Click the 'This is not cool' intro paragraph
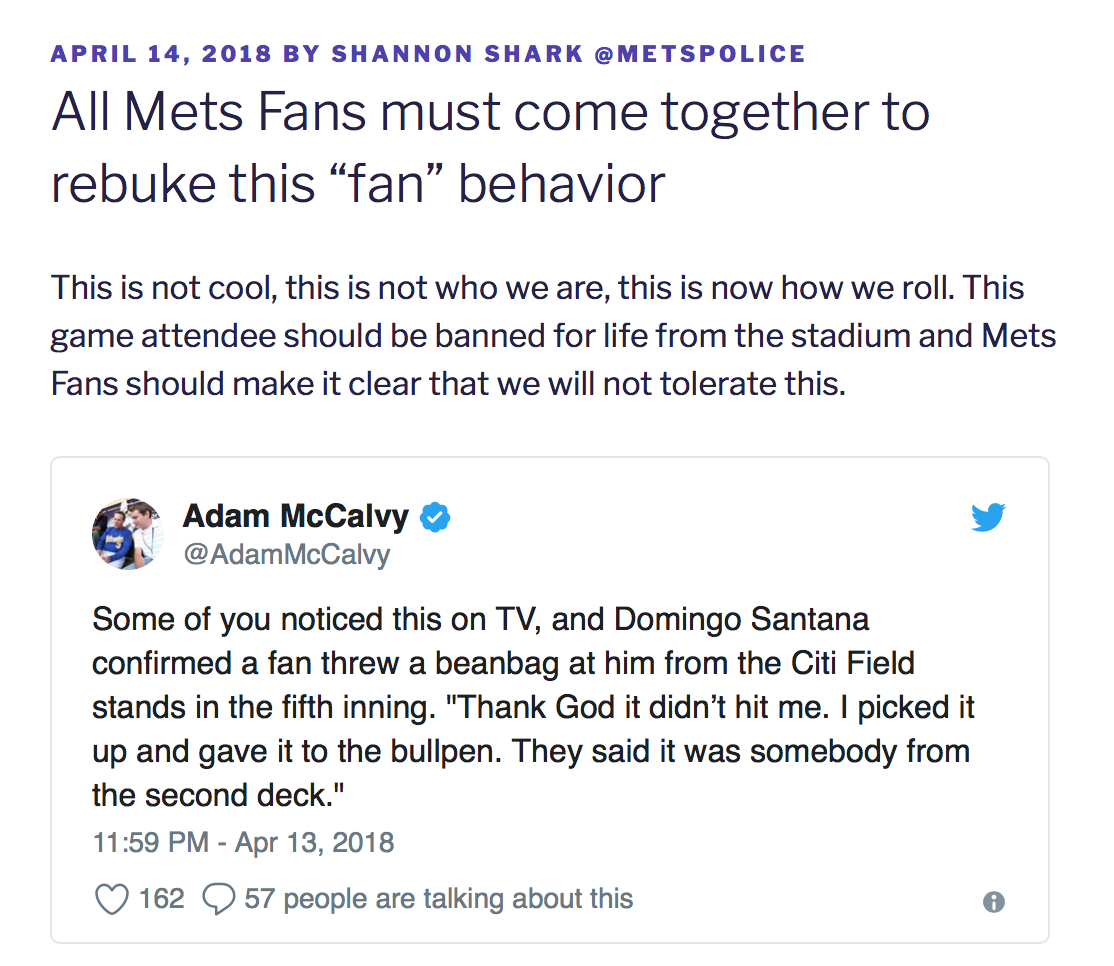Image resolution: width=1114 pixels, height=966 pixels. 553,336
